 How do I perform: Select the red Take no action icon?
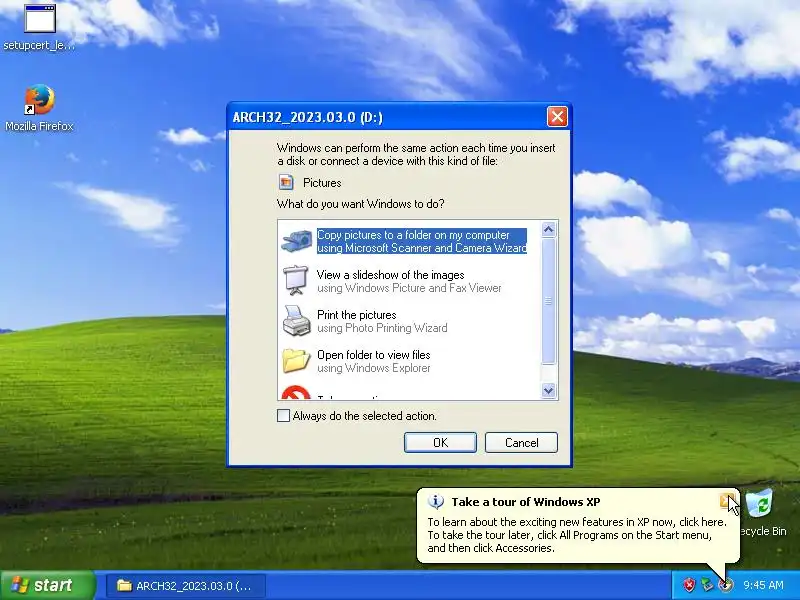pos(296,393)
